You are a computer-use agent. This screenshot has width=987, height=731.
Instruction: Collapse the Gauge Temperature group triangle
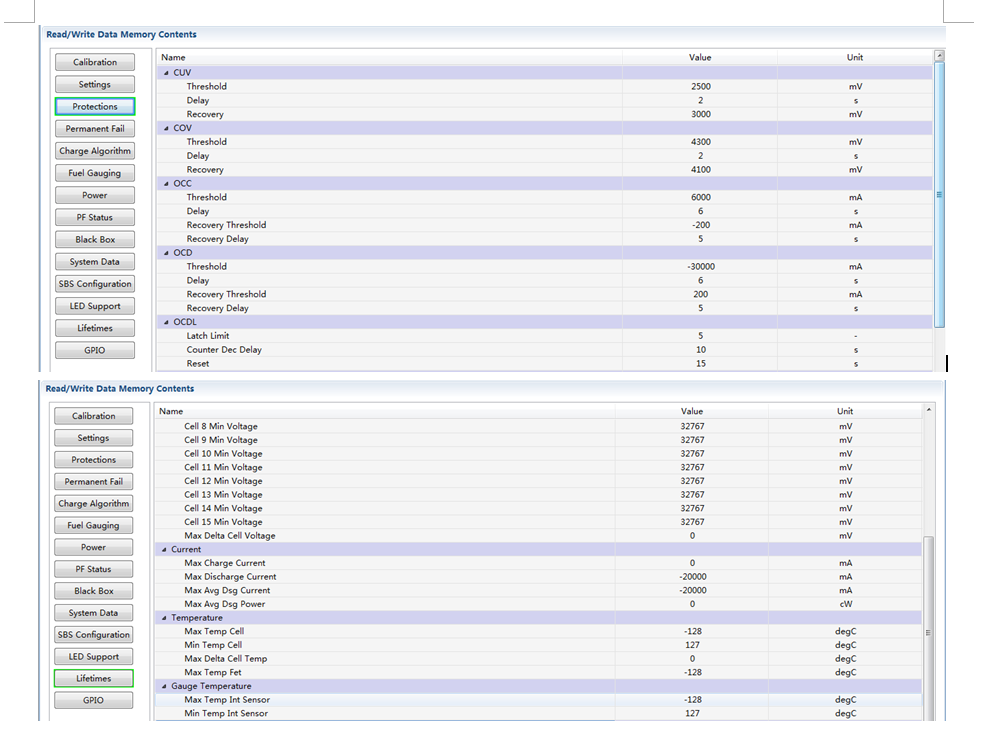[x=164, y=686]
